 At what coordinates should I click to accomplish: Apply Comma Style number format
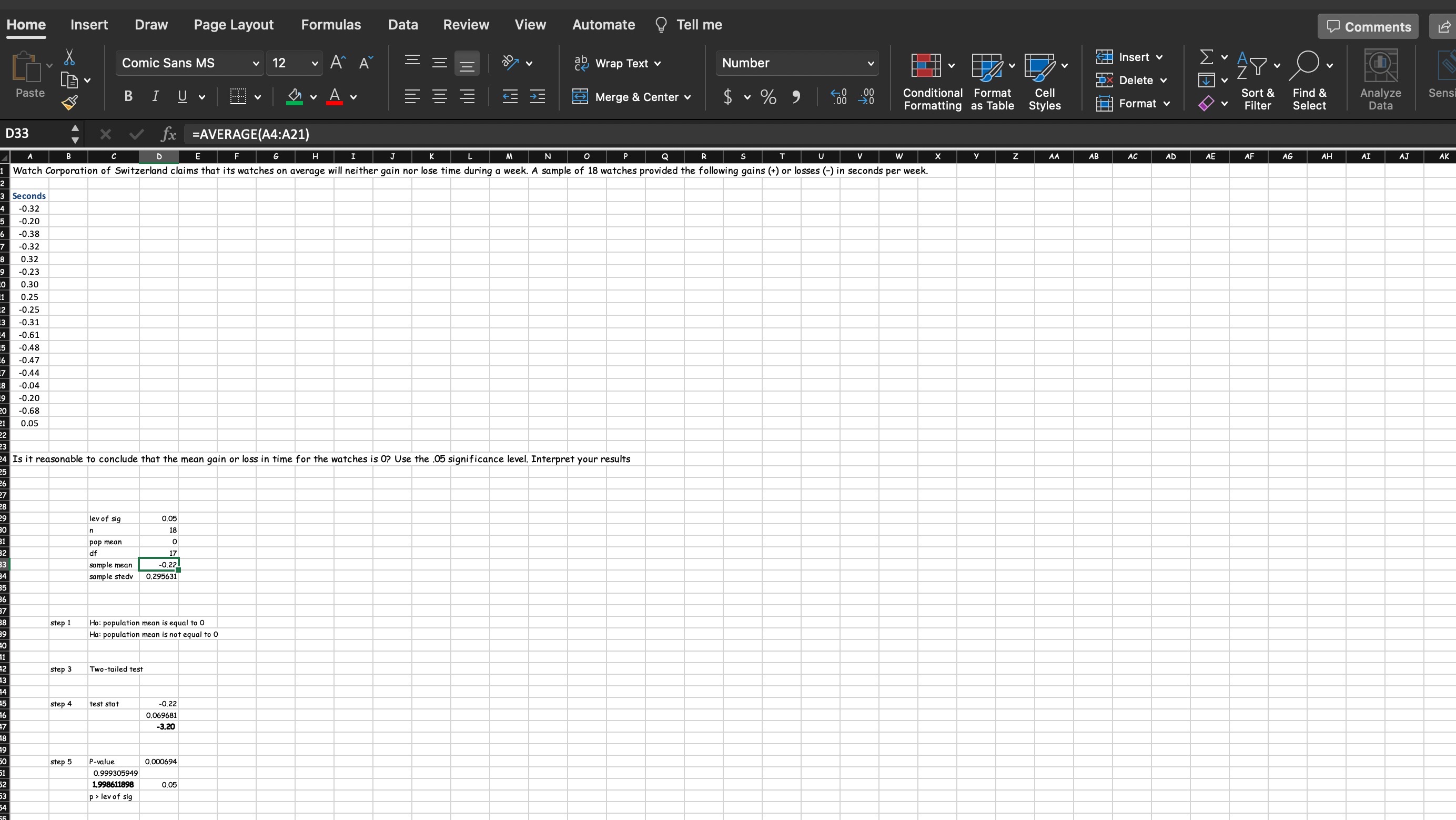coord(796,97)
